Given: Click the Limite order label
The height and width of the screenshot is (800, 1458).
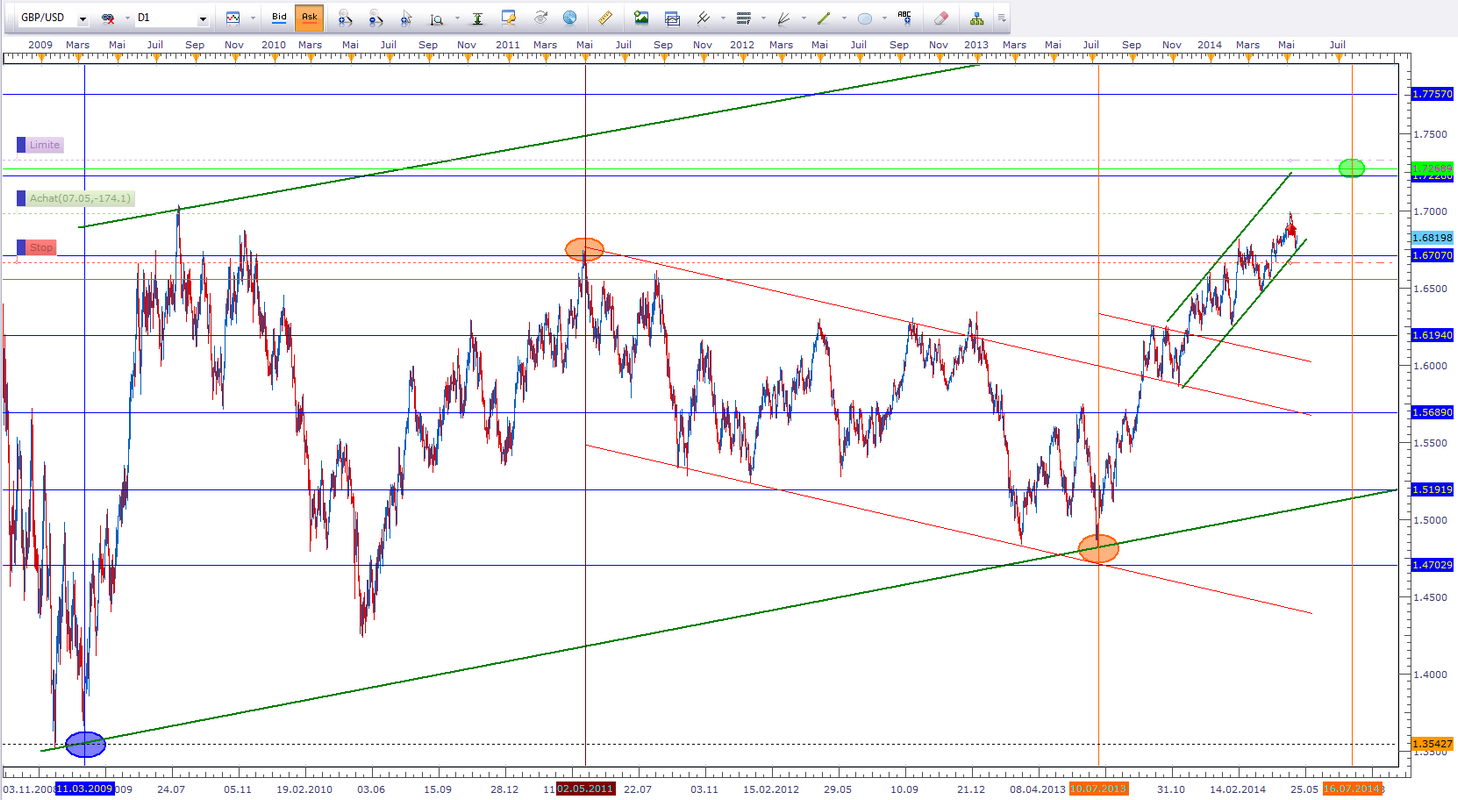Looking at the screenshot, I should coord(45,145).
